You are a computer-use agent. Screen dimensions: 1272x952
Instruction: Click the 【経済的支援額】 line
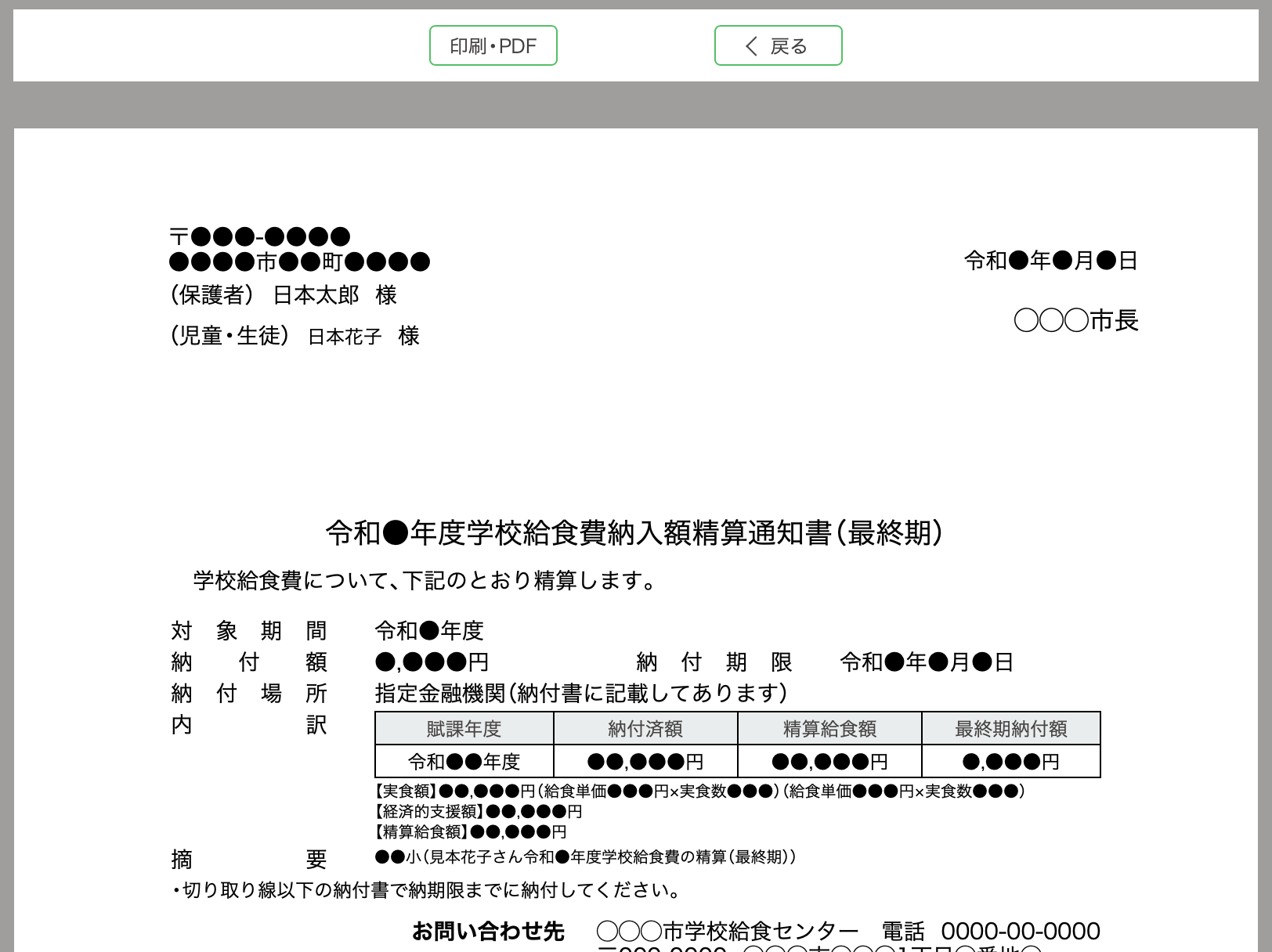pos(479,811)
